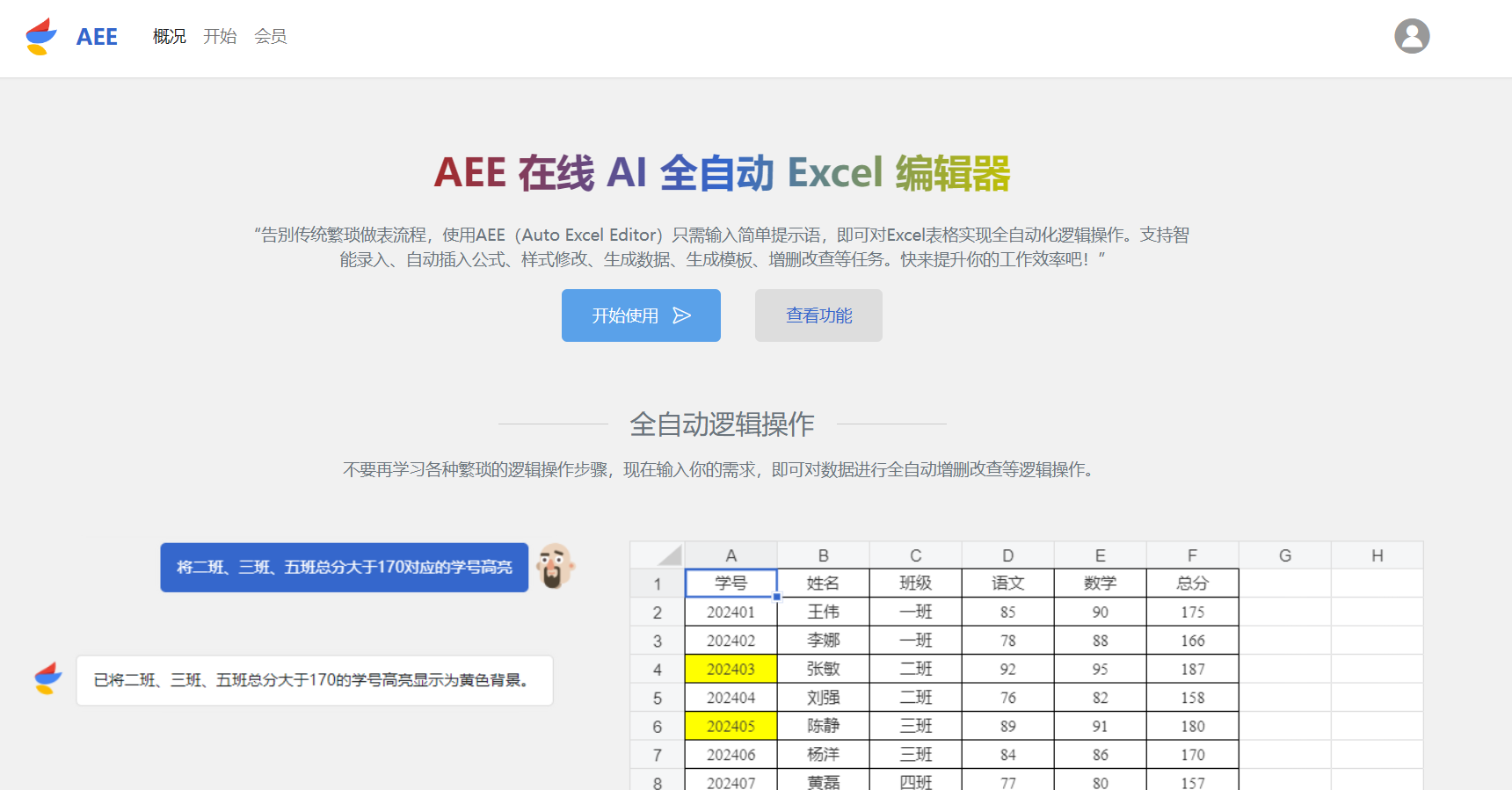
Task: Open the 概况 navigation tab
Action: [169, 36]
